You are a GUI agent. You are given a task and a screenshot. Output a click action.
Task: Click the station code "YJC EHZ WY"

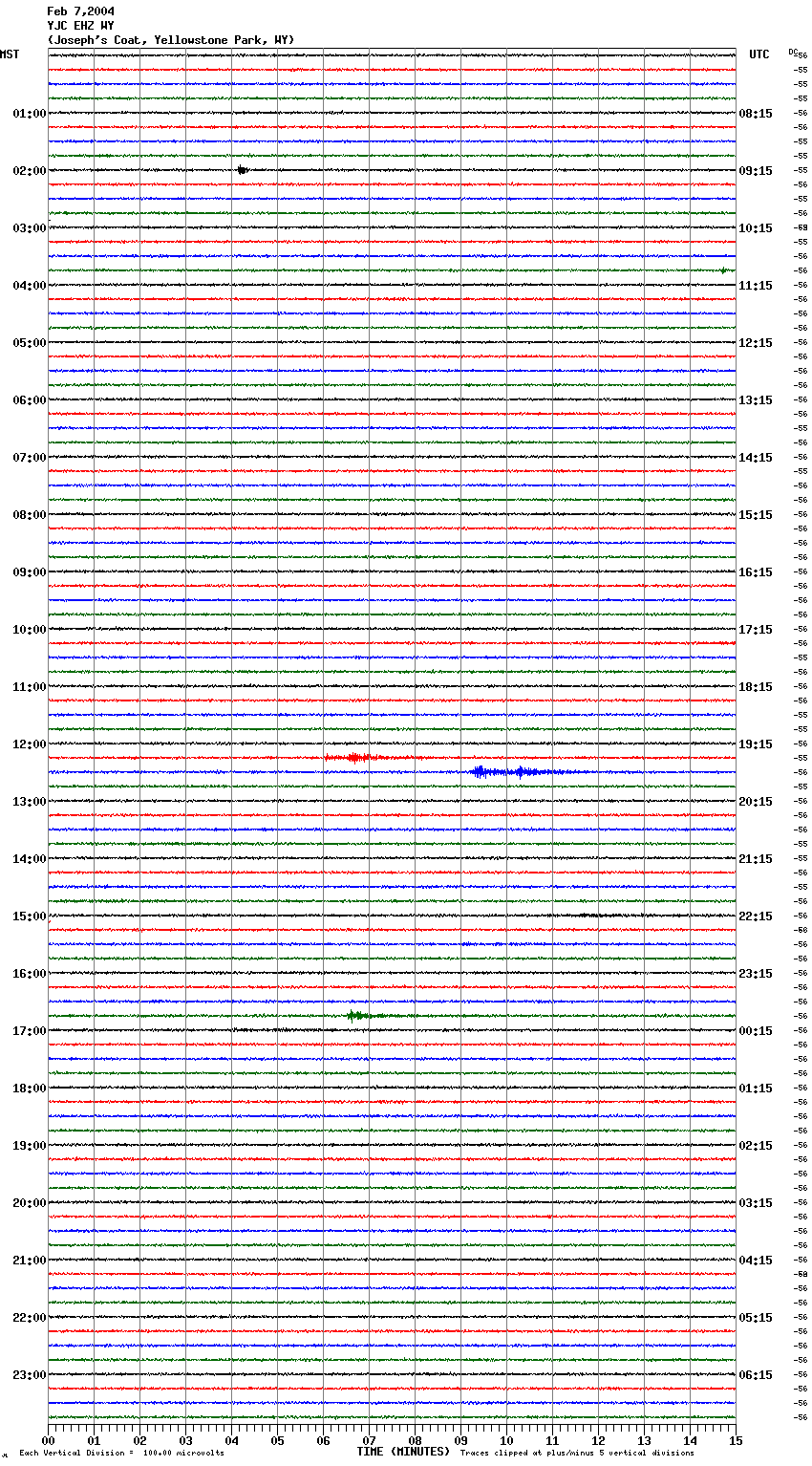[80, 26]
